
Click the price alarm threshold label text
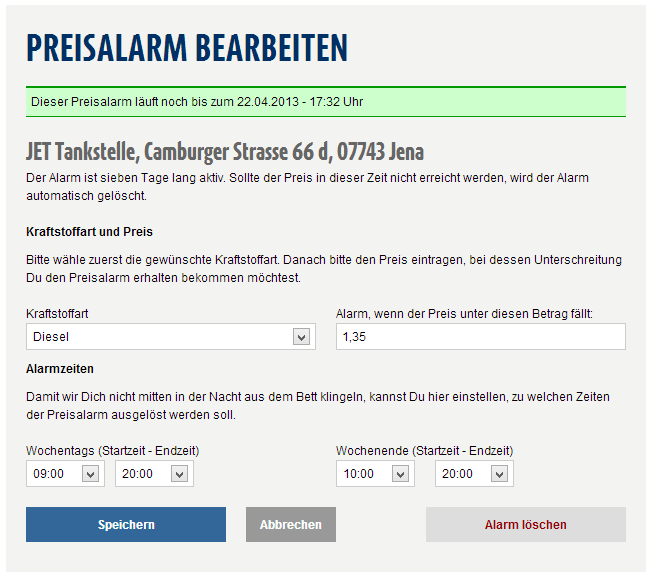click(x=464, y=314)
